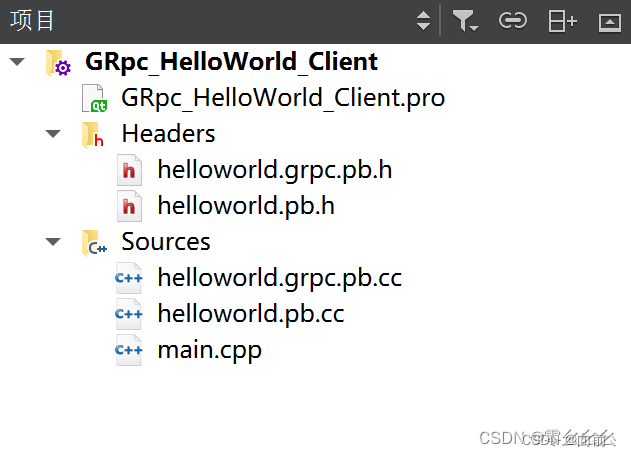
Task: Click the helloworld.grpc.pb.h header icon
Action: pos(129,170)
